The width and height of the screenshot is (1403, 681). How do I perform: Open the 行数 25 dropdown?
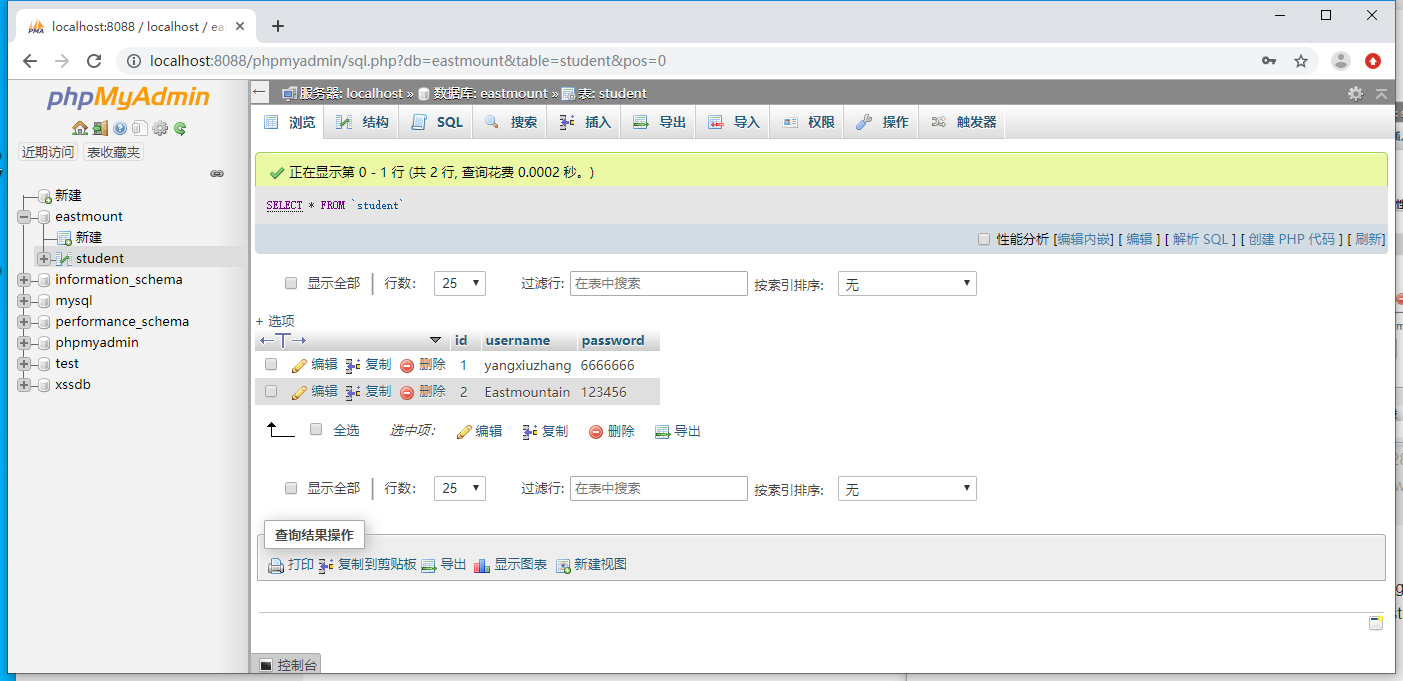coord(459,283)
